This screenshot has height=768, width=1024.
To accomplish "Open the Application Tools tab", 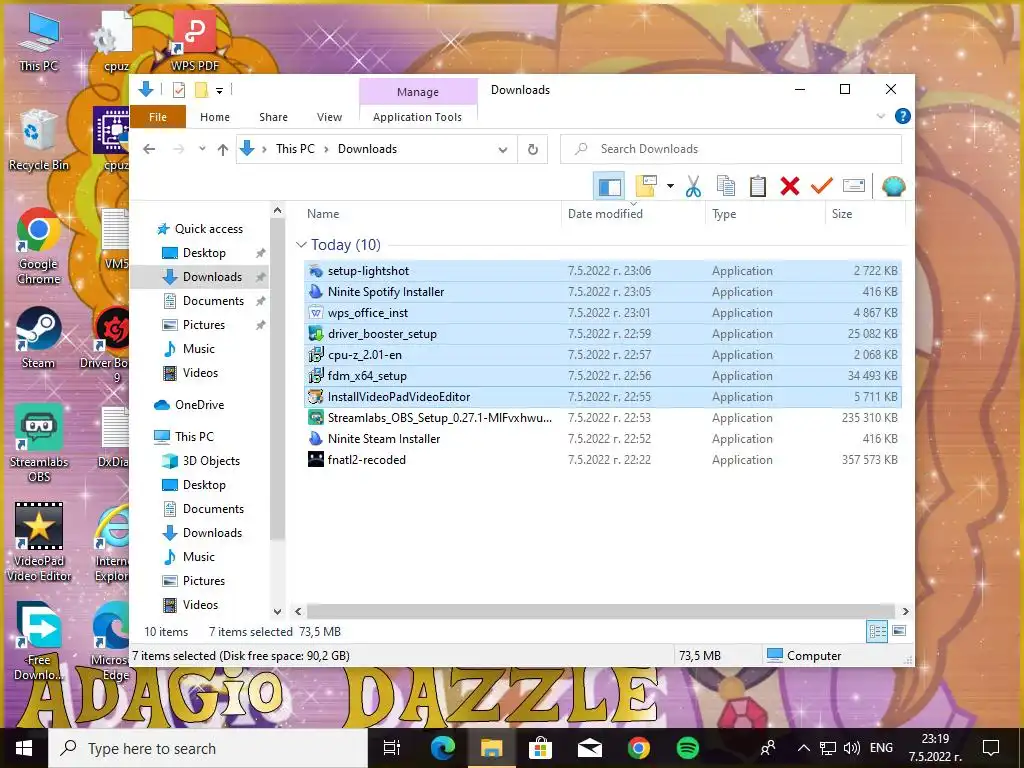I will point(417,117).
